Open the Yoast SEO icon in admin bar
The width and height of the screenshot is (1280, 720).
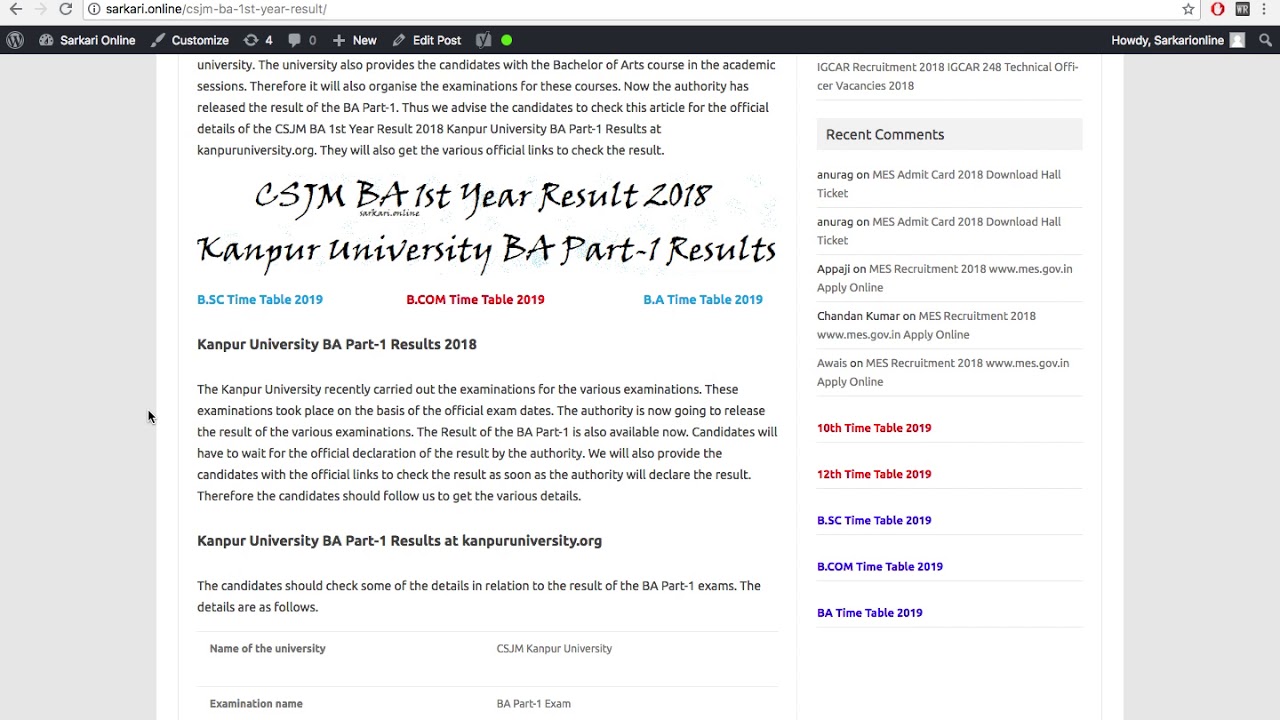point(484,40)
